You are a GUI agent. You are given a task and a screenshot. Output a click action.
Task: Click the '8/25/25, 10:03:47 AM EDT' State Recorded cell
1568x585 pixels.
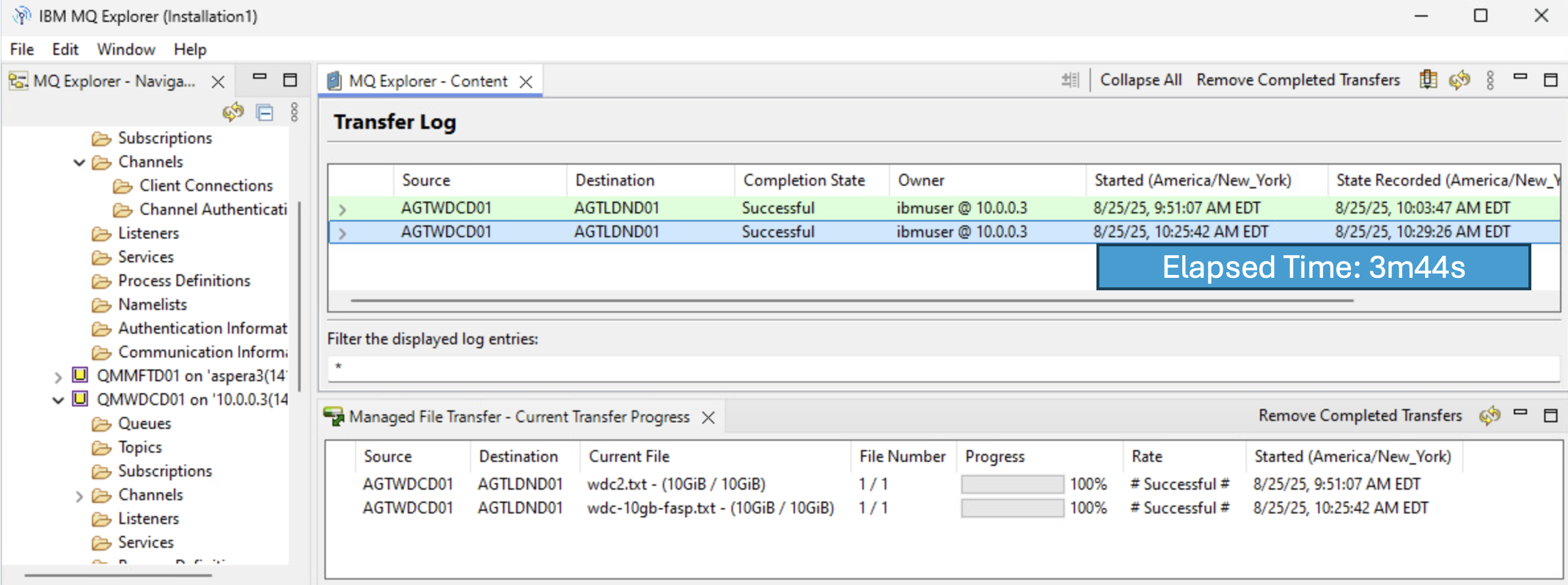pos(1422,208)
